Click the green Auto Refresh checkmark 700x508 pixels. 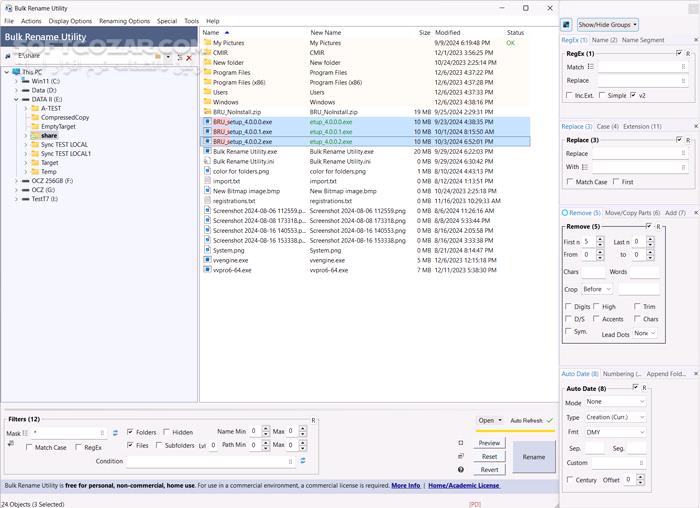point(550,421)
